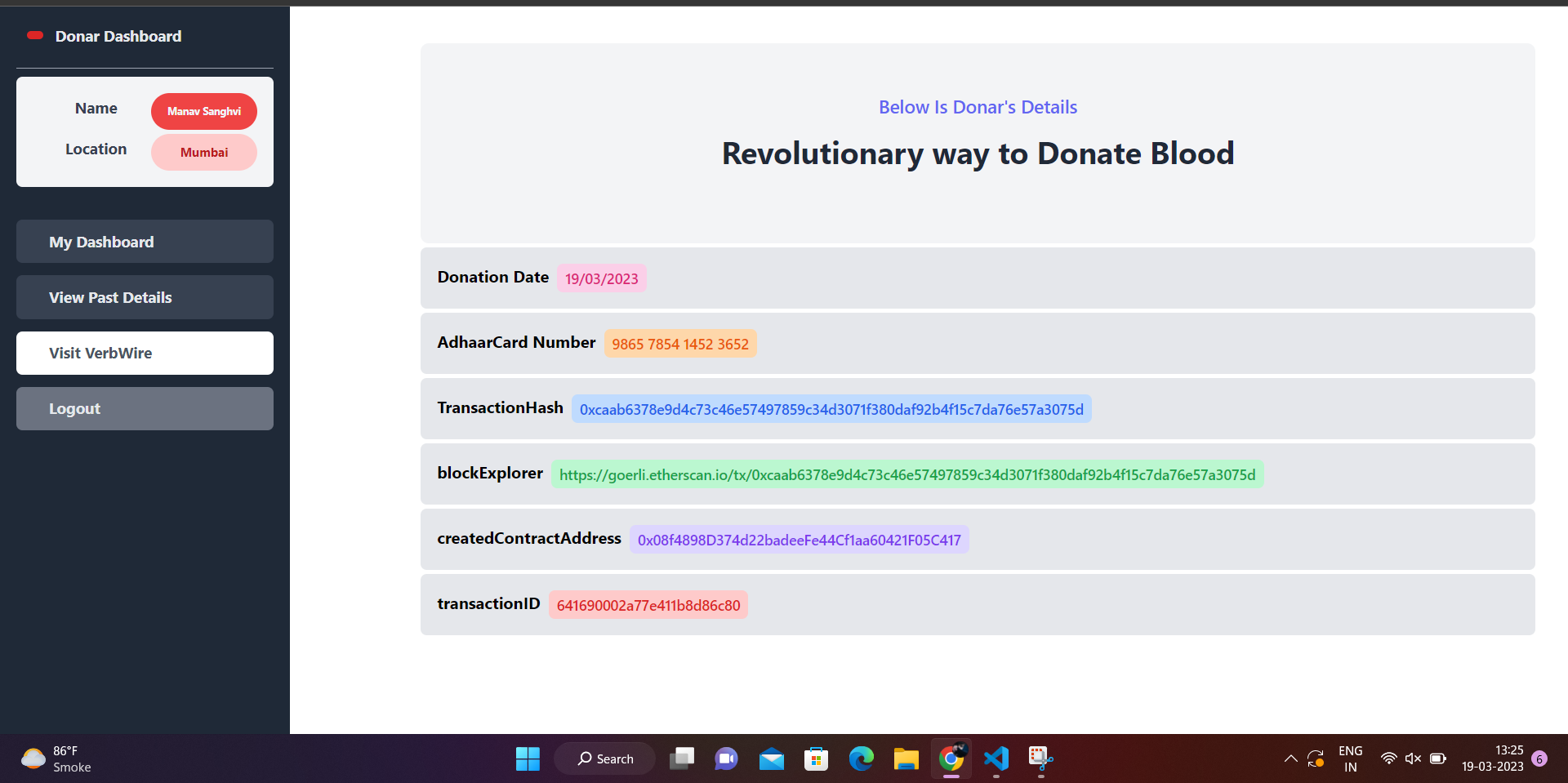Open View Past Details in the sidebar
This screenshot has width=1568, height=783.
tap(145, 297)
